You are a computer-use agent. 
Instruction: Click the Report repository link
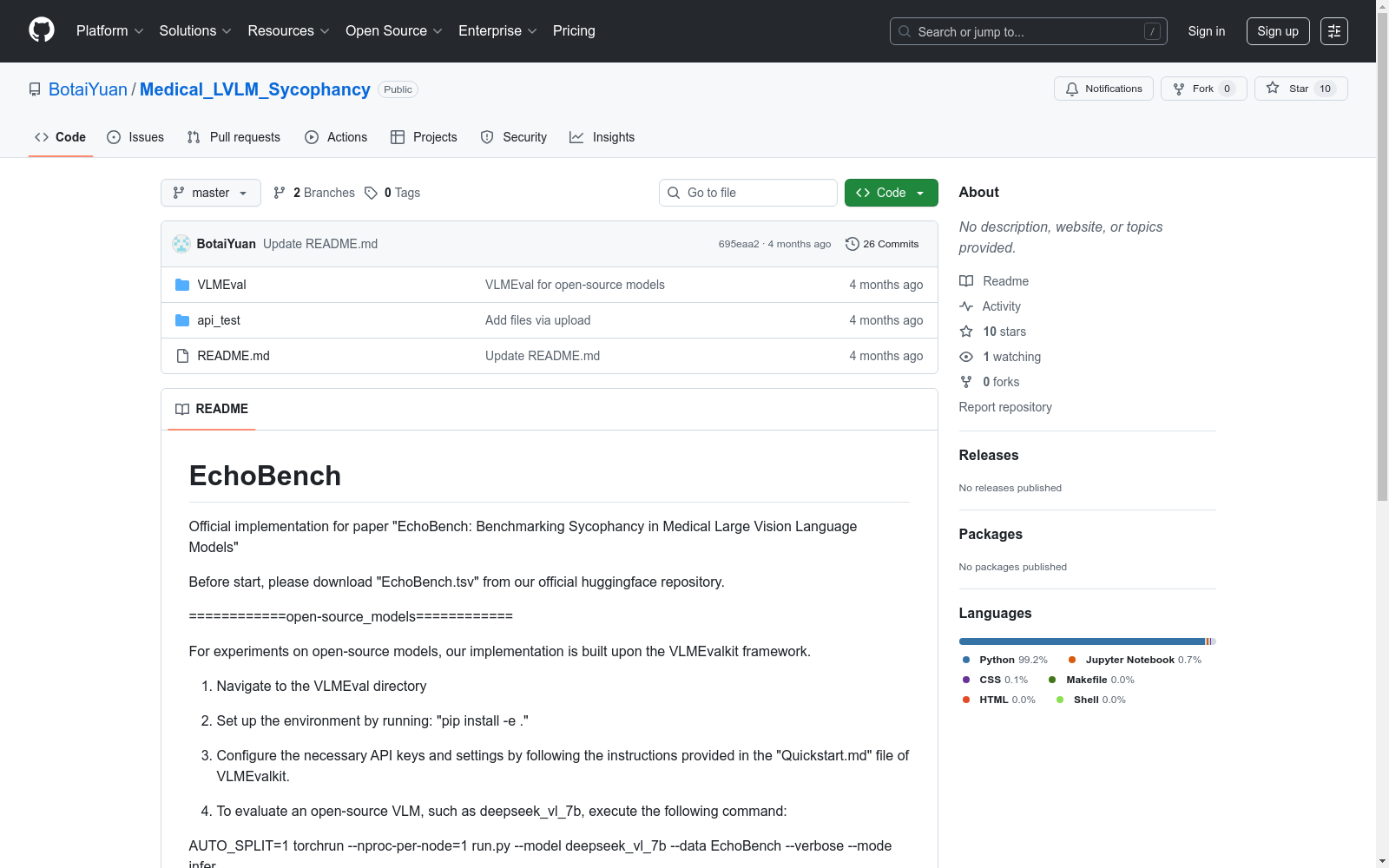1005,407
